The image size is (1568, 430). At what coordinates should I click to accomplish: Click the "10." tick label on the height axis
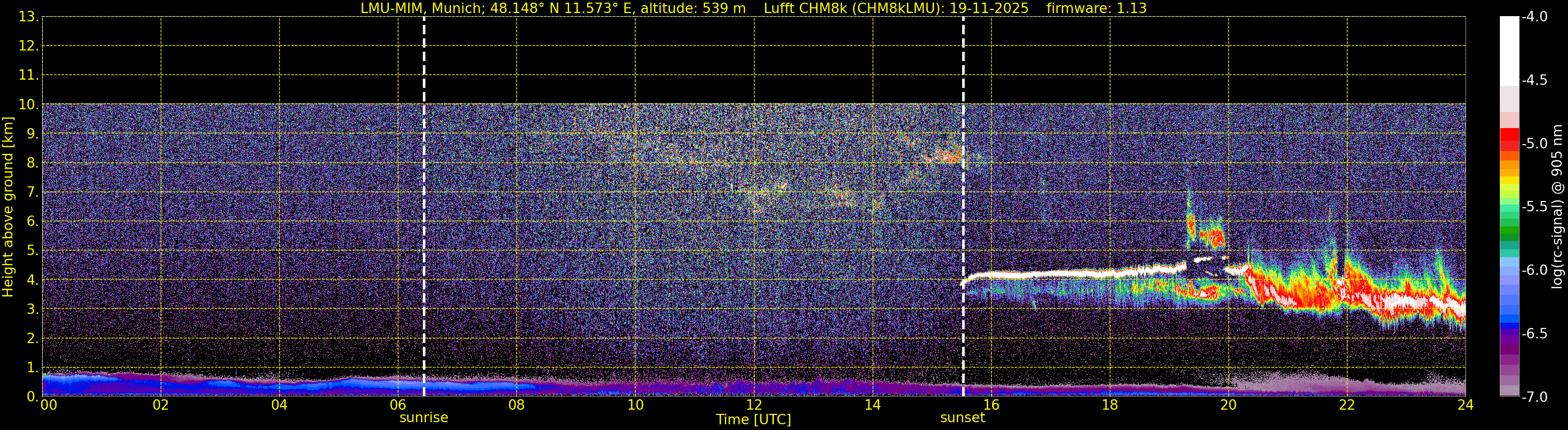29,105
